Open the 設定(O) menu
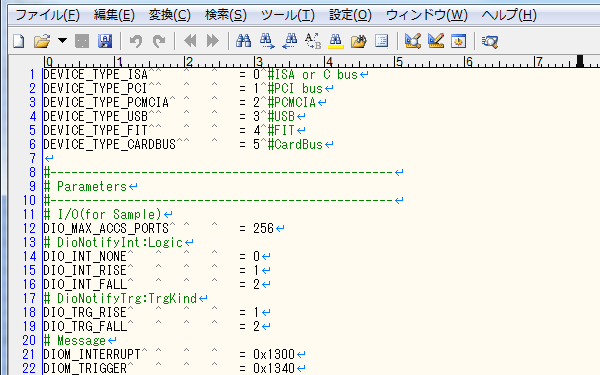The width and height of the screenshot is (600, 375). click(x=350, y=15)
